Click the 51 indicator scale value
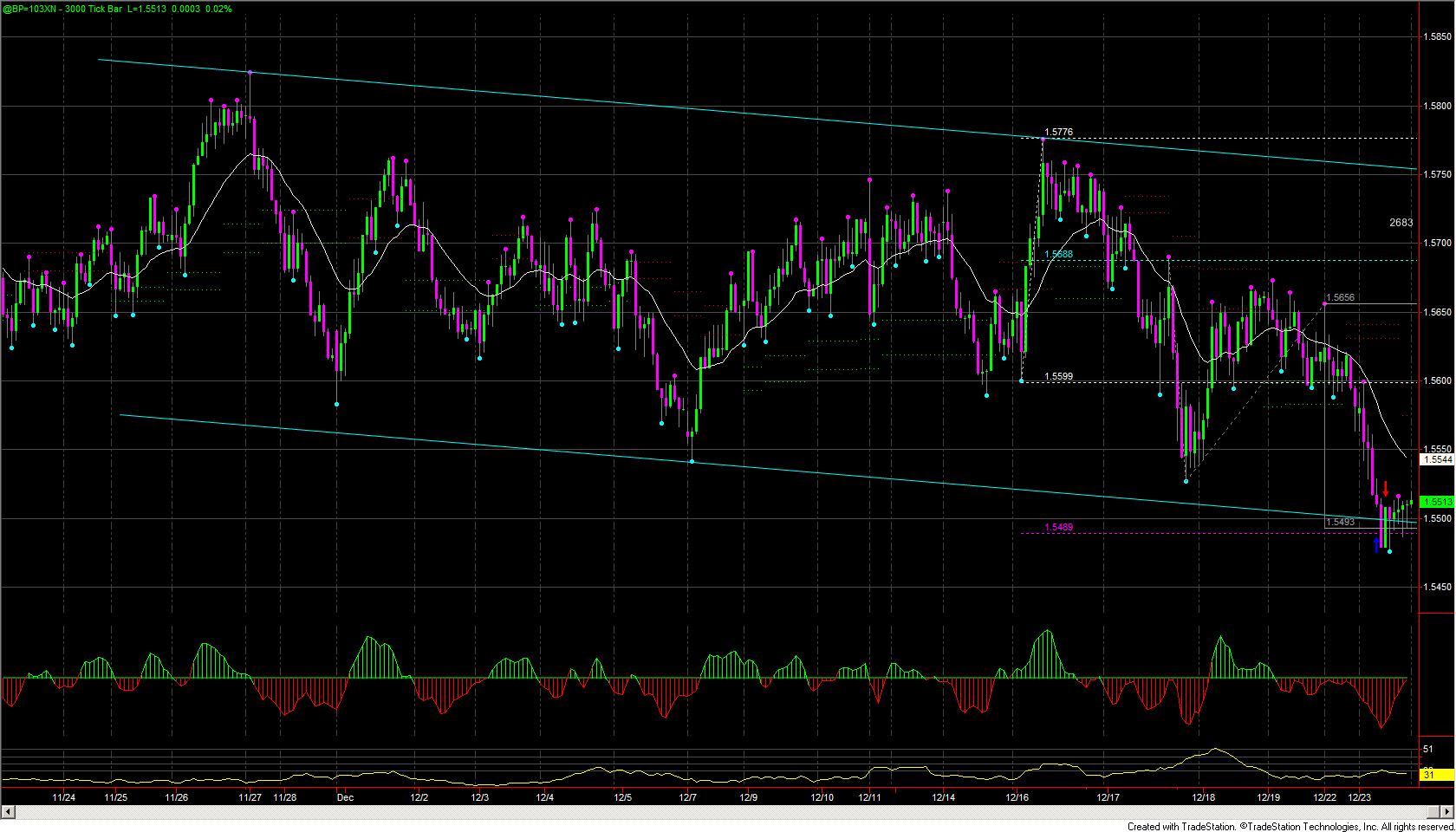The height and width of the screenshot is (832, 1456). [1428, 749]
